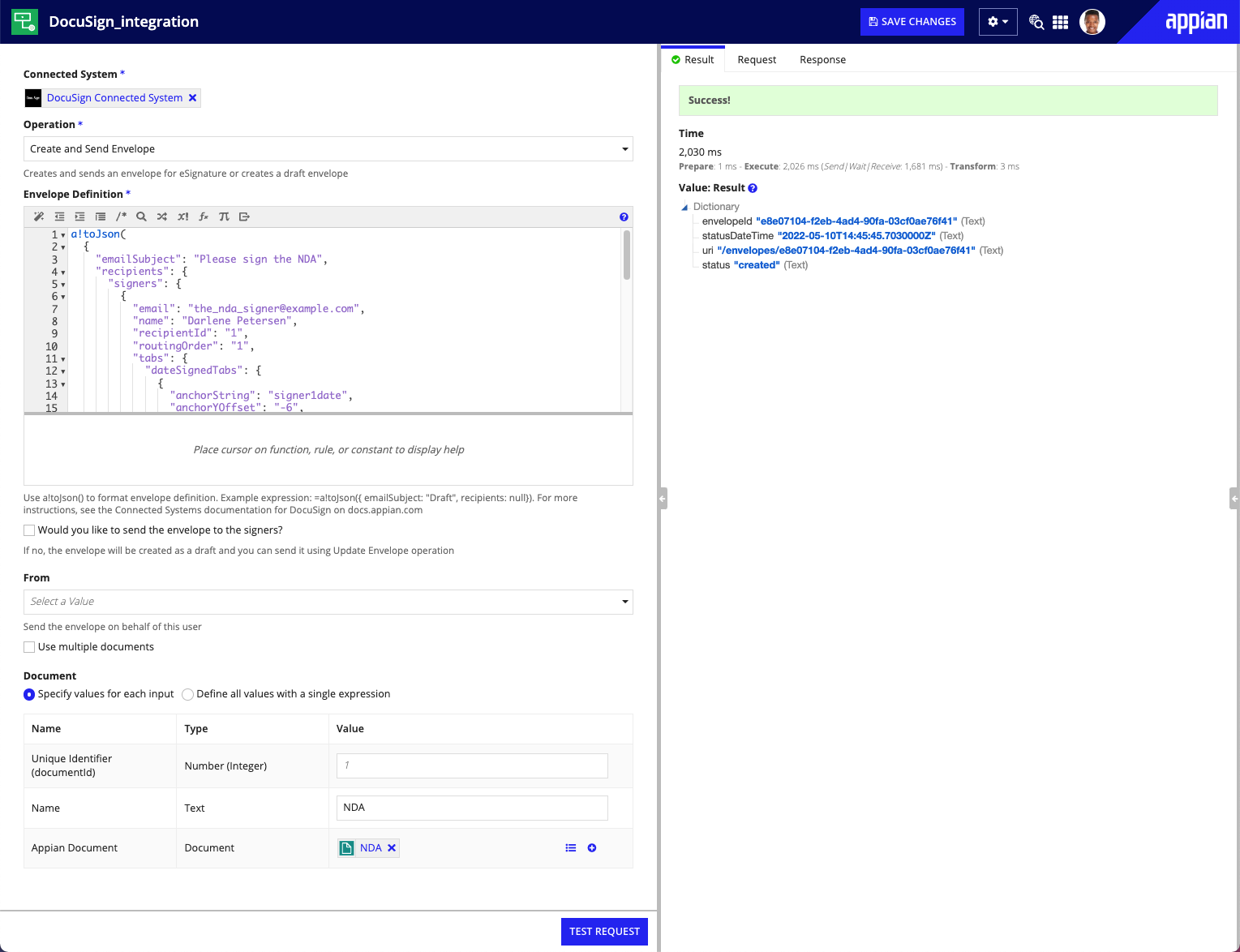Switch to the Request tab
This screenshot has height=952, width=1240.
coord(757,60)
